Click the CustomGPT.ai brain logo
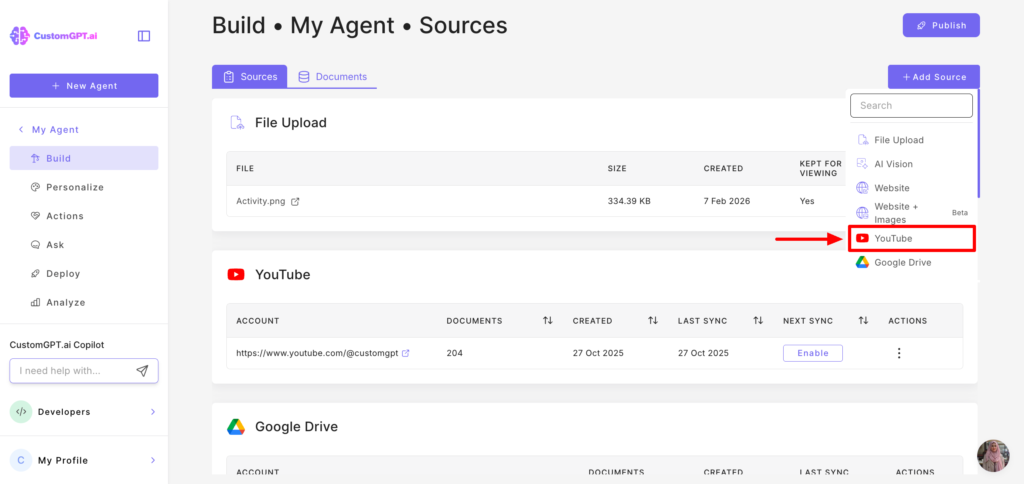 click(20, 36)
